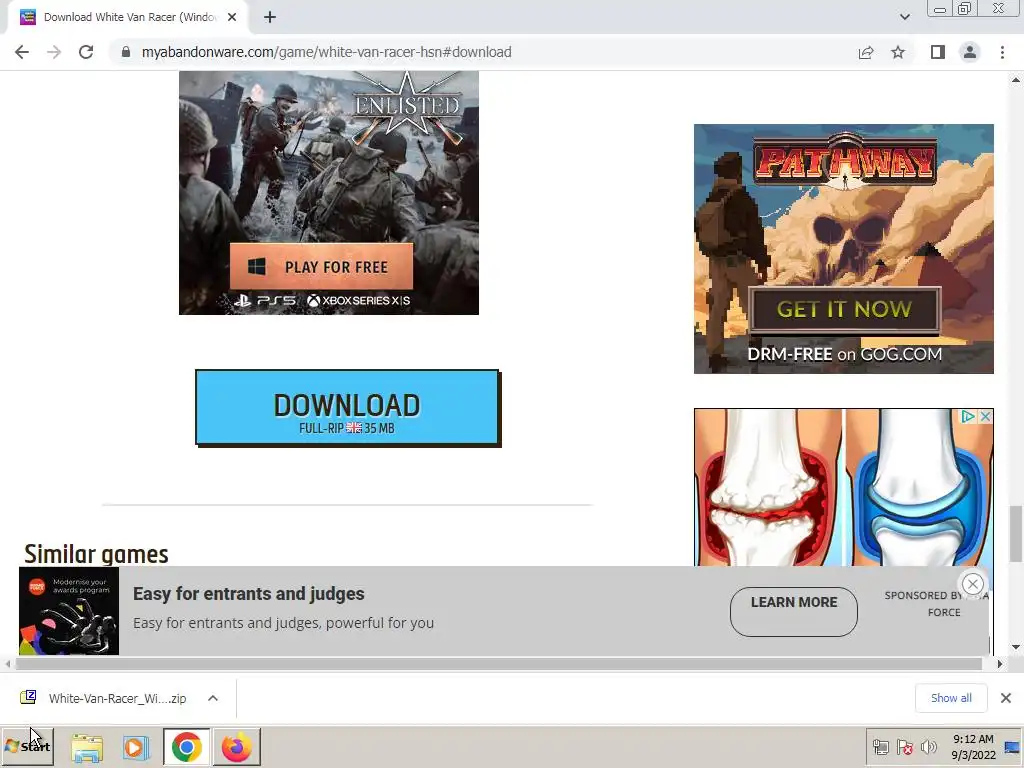1024x768 pixels.
Task: Open the volume control in tray
Action: tap(928, 747)
